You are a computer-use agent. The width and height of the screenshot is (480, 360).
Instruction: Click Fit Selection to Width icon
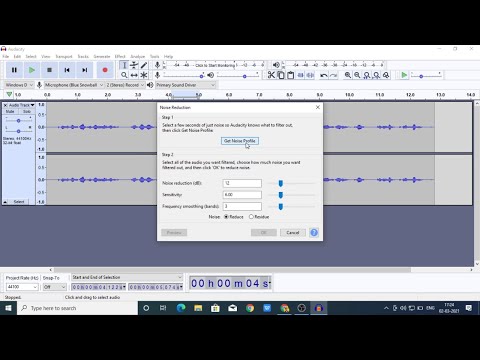point(367,75)
